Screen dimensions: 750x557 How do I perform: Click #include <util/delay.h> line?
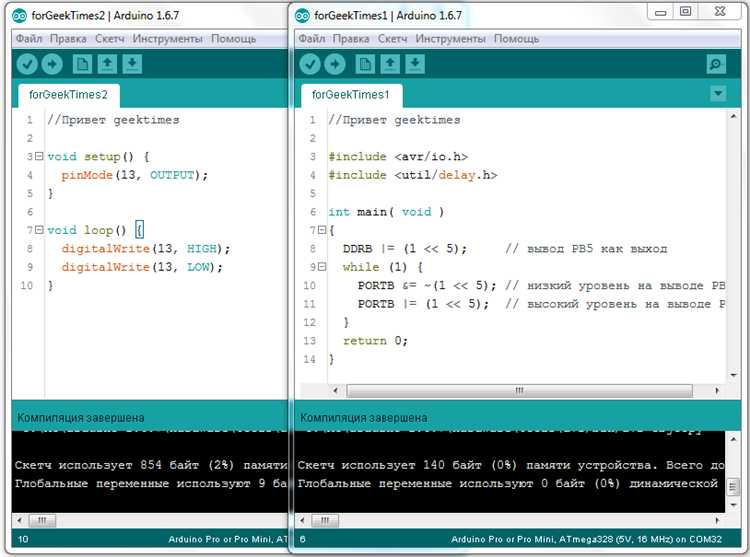[413, 175]
